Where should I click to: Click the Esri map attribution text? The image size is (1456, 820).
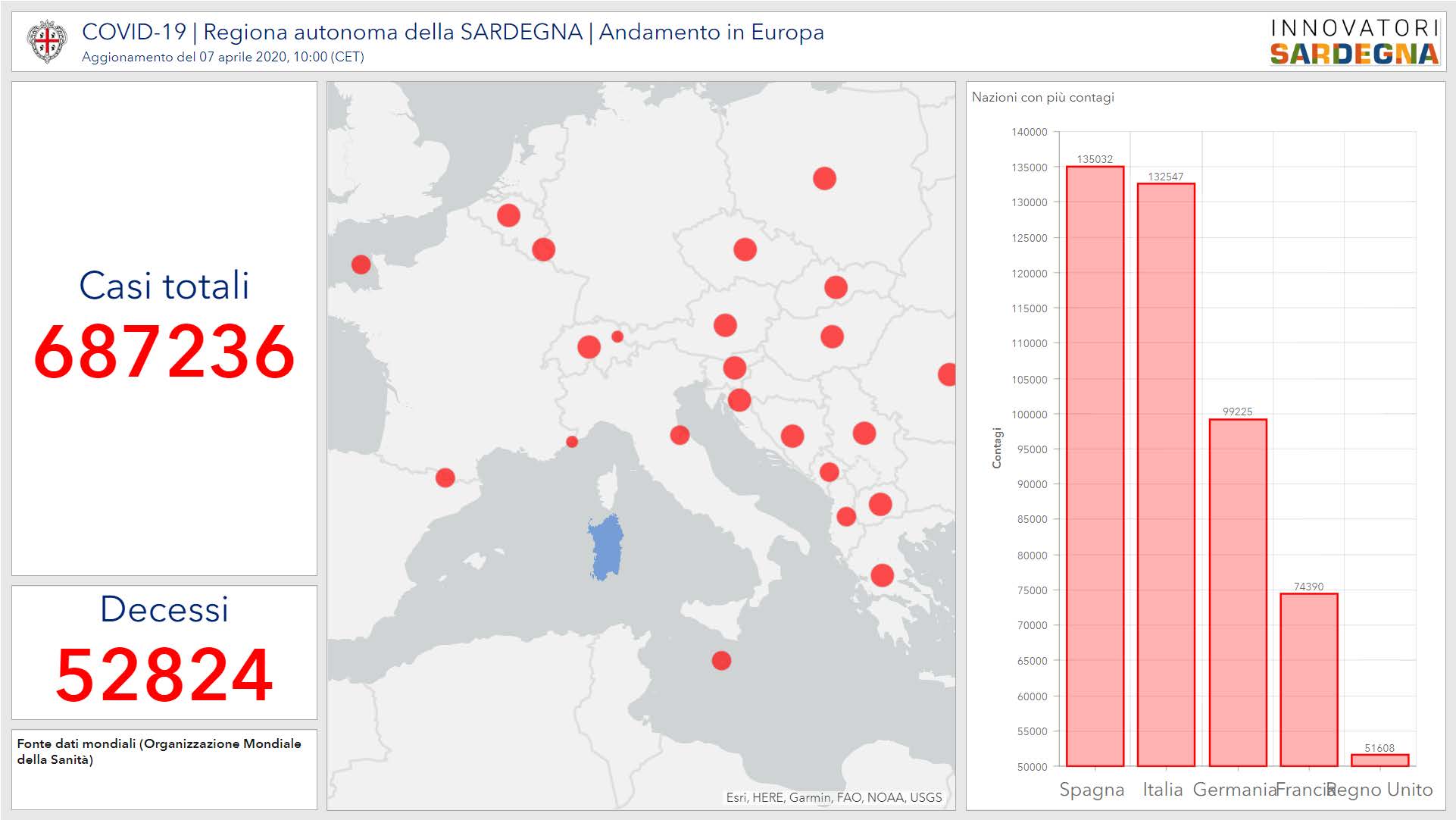(833, 797)
